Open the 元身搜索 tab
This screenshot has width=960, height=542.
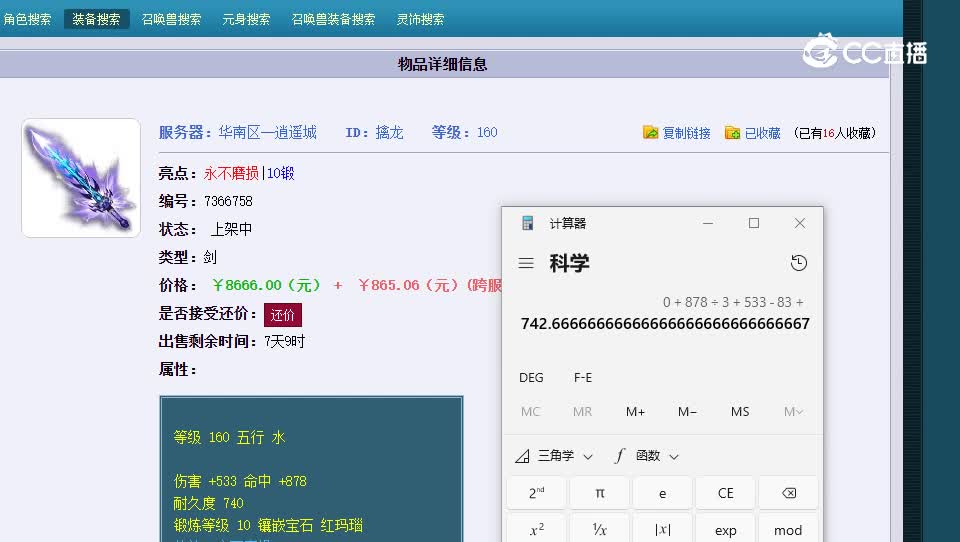[x=246, y=19]
